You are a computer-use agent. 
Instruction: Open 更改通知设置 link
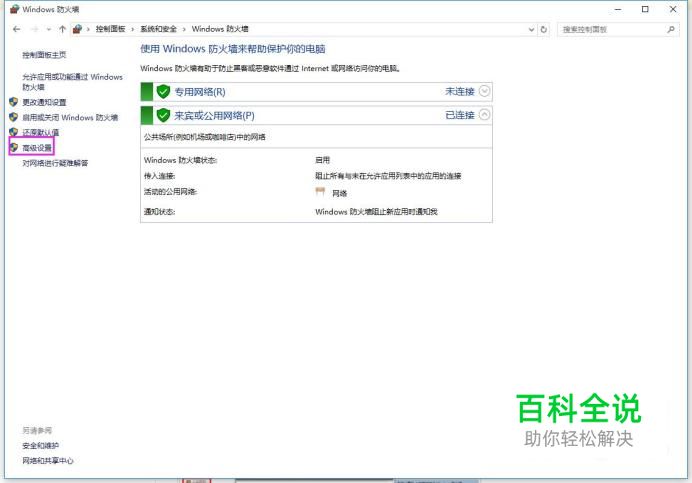tap(44, 102)
